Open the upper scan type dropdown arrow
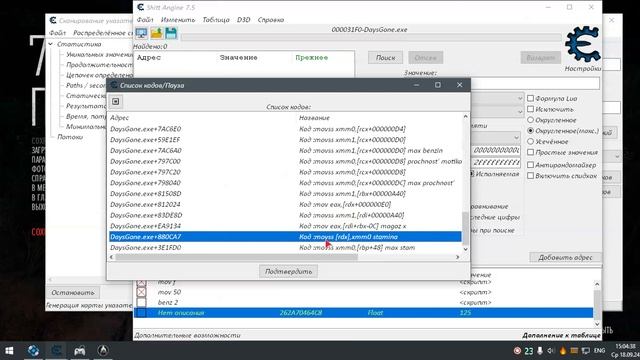This screenshot has width=640, height=360. point(519,98)
